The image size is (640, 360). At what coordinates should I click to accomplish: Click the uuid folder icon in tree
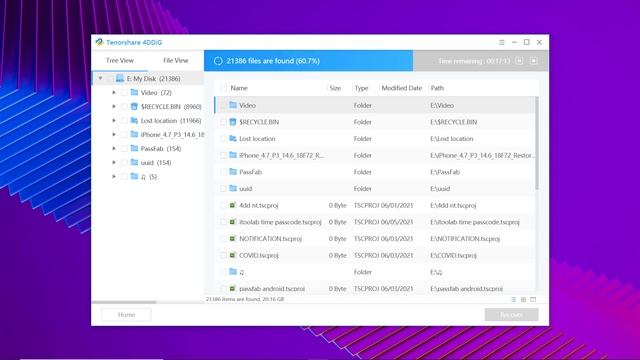click(x=134, y=162)
